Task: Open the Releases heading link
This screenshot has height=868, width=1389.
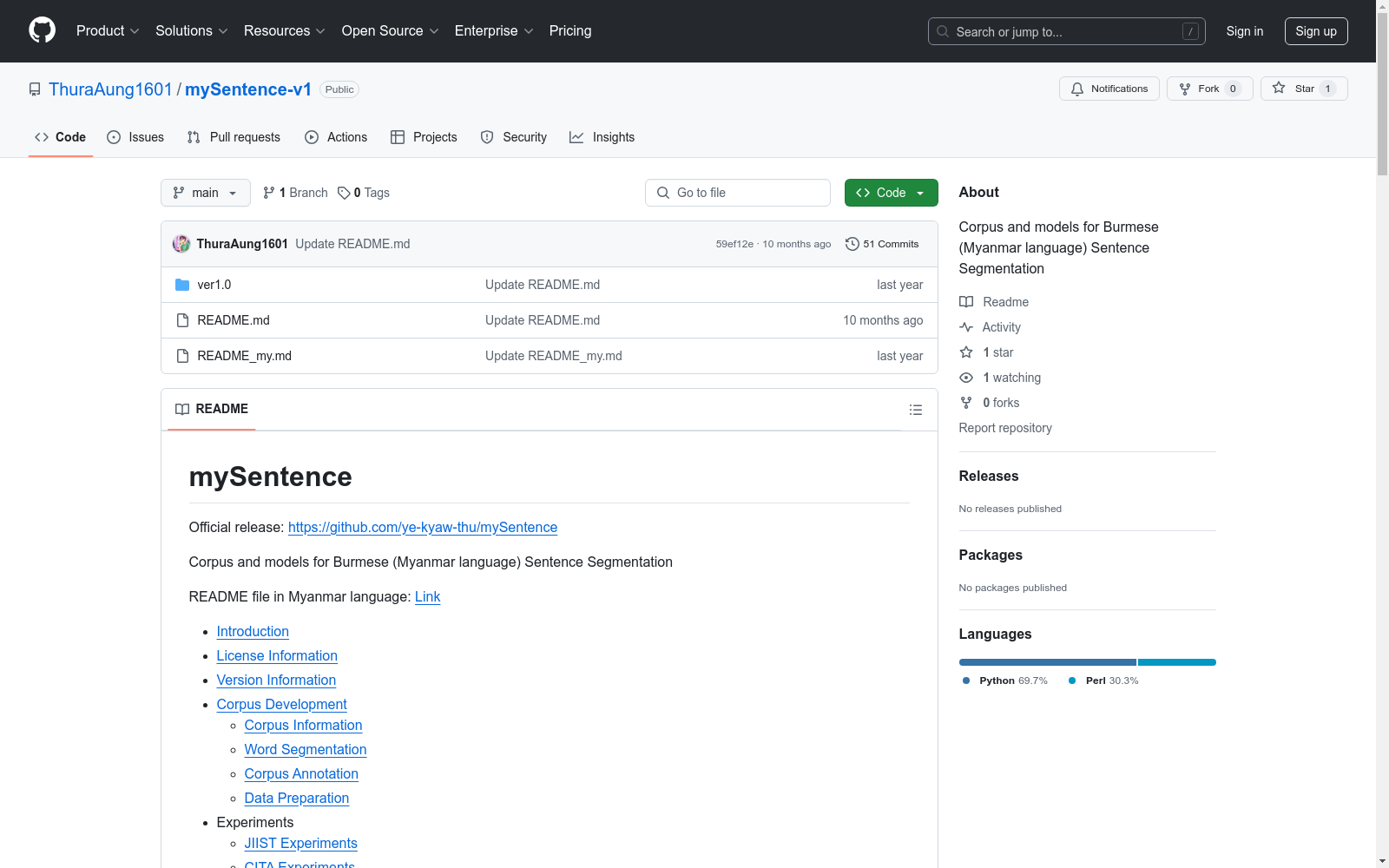Action: point(989,476)
